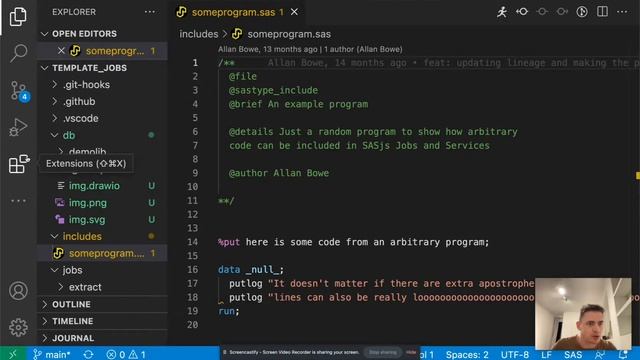Click the 'data _null_;' line
The image size is (640, 360).
[x=251, y=269]
